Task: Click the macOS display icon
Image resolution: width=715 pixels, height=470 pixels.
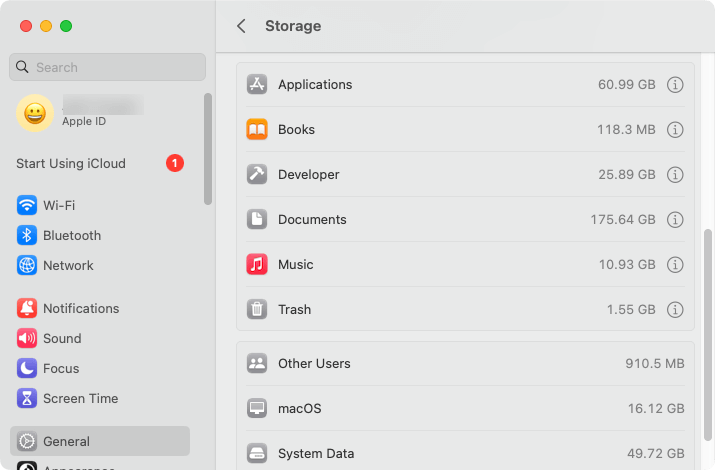Action: pos(257,408)
